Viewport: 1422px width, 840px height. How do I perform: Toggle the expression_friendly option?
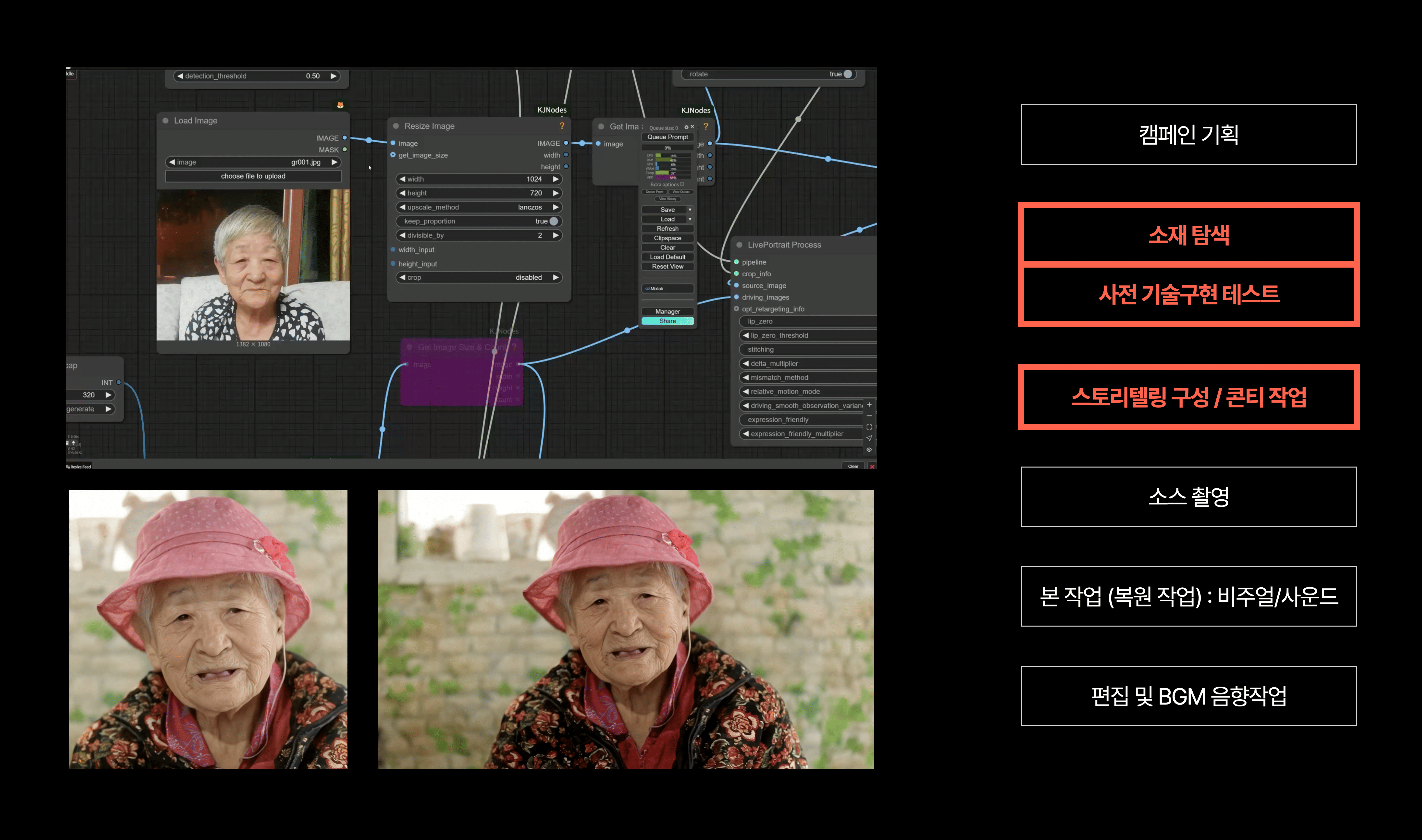pos(802,420)
